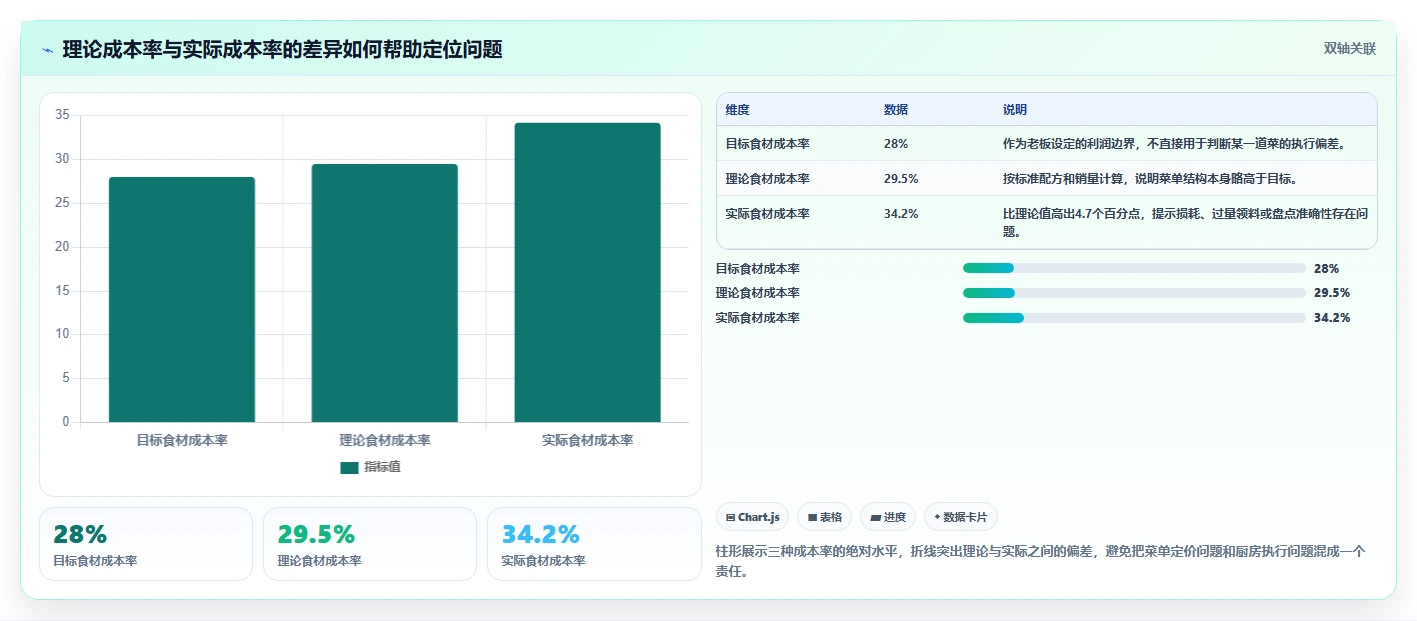Click the 目标食材成本率 x-axis label
1417x621 pixels.
point(182,440)
